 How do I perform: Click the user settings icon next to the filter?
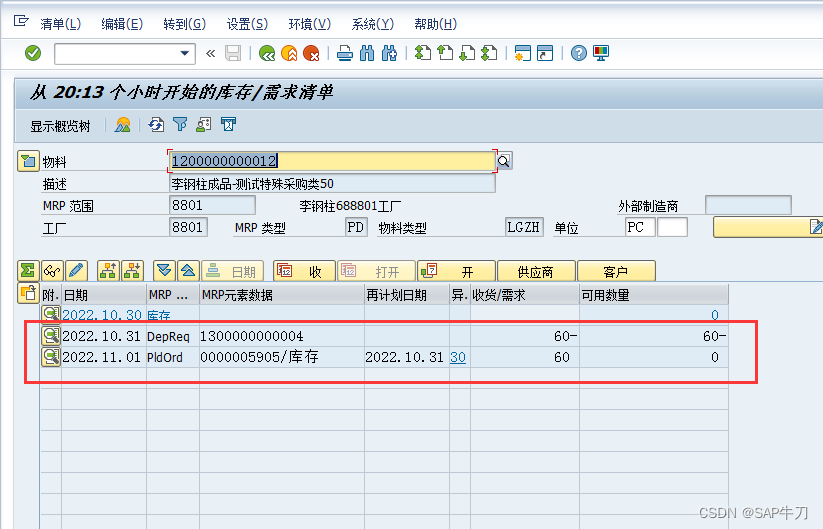point(204,125)
